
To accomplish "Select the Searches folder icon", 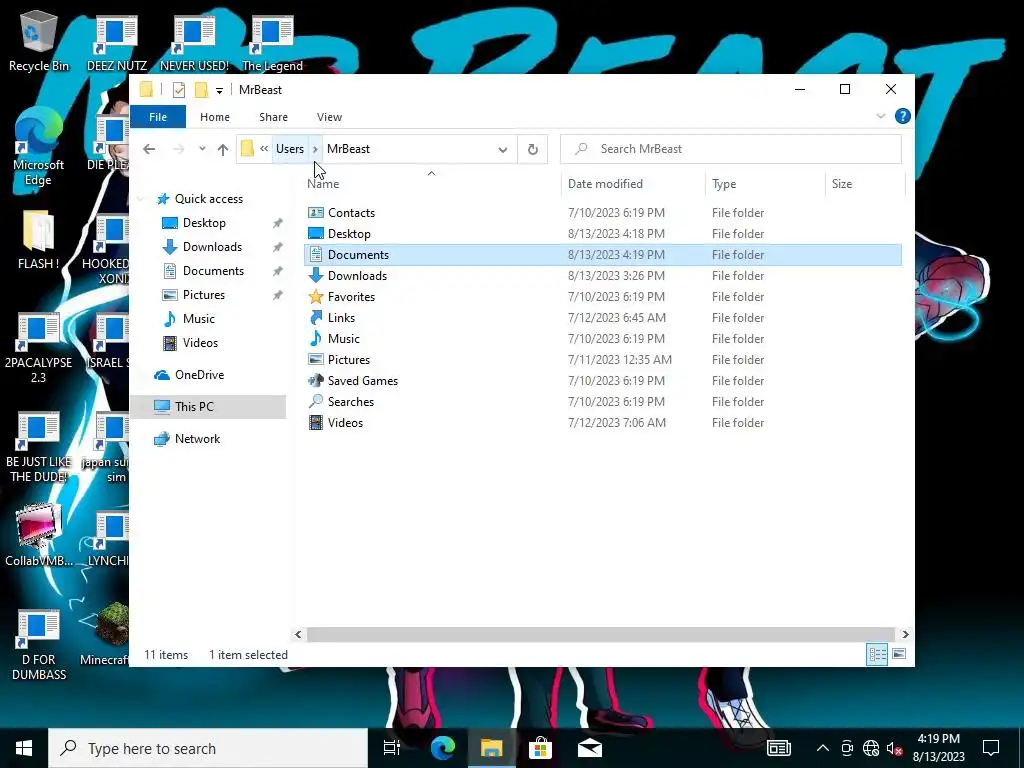I will point(316,401).
